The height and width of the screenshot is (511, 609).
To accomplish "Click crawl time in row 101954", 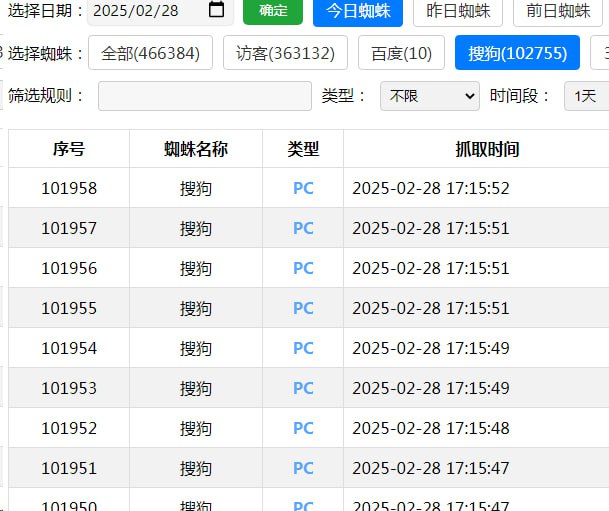I will tap(431, 348).
